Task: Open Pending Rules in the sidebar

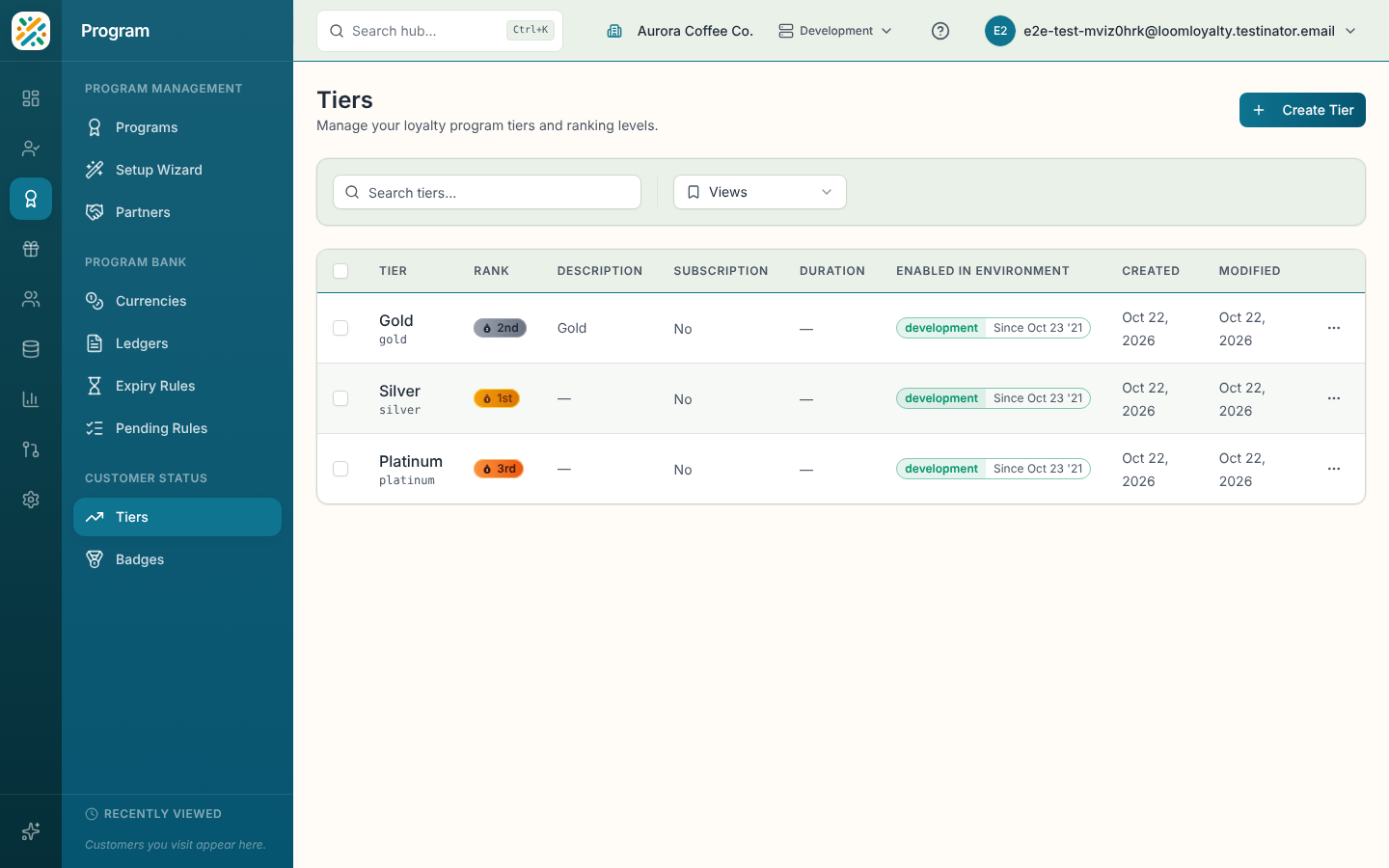Action: (177, 428)
